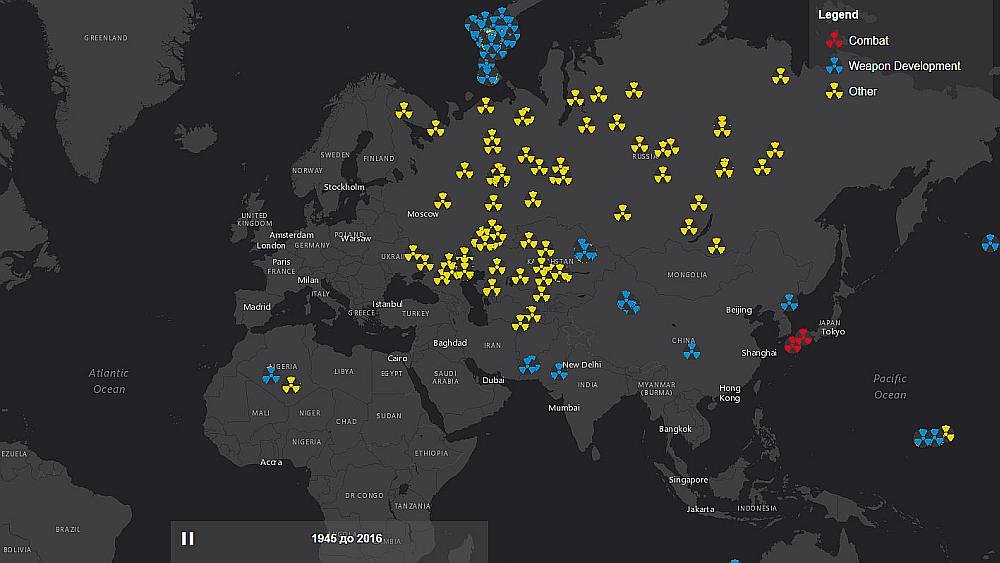The width and height of the screenshot is (1000, 563).
Task: Click the Weapon Development legend label
Action: pyautogui.click(x=904, y=66)
